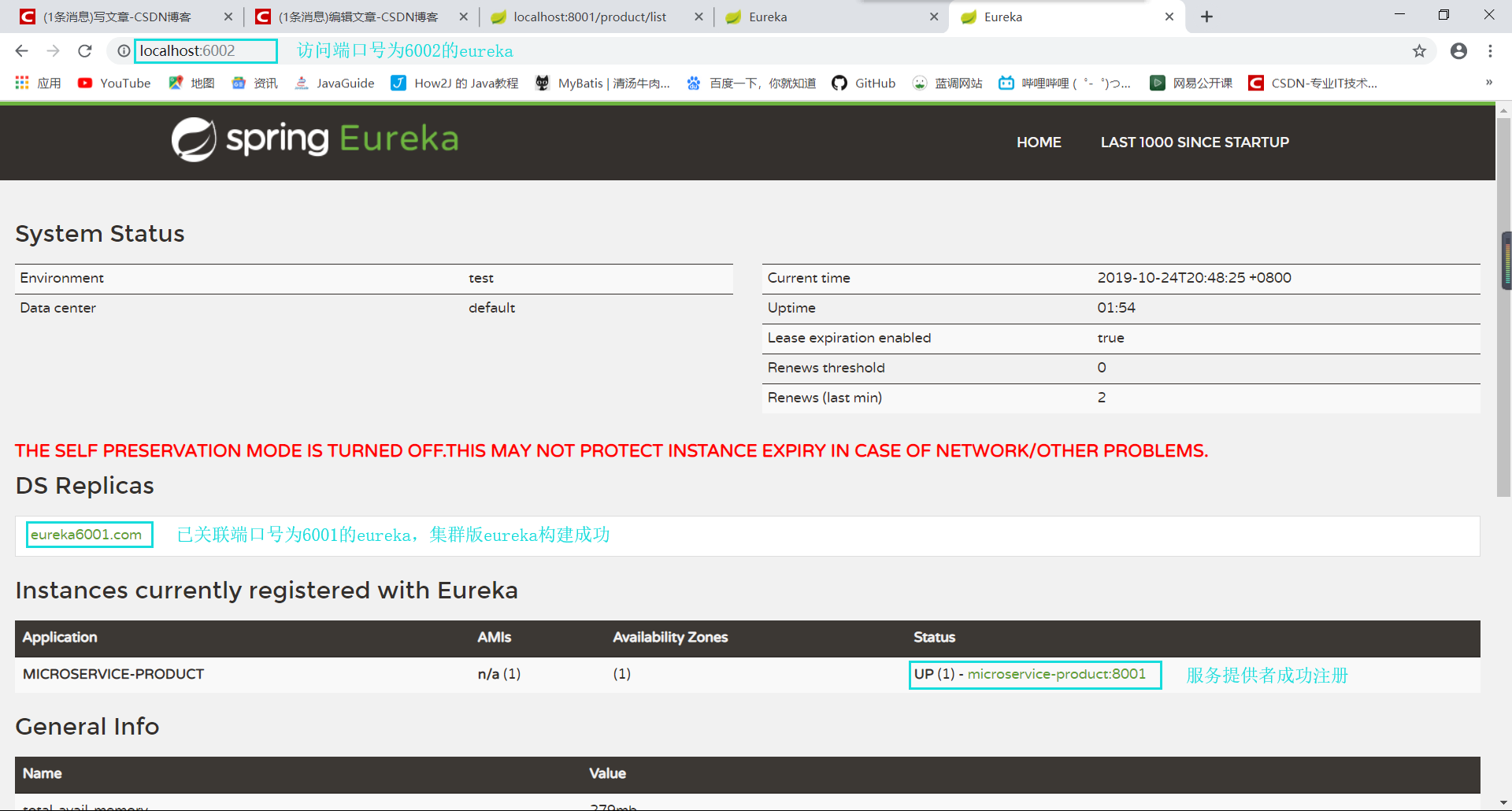Go back with the browser back arrow
This screenshot has height=811, width=1512.
click(x=21, y=51)
